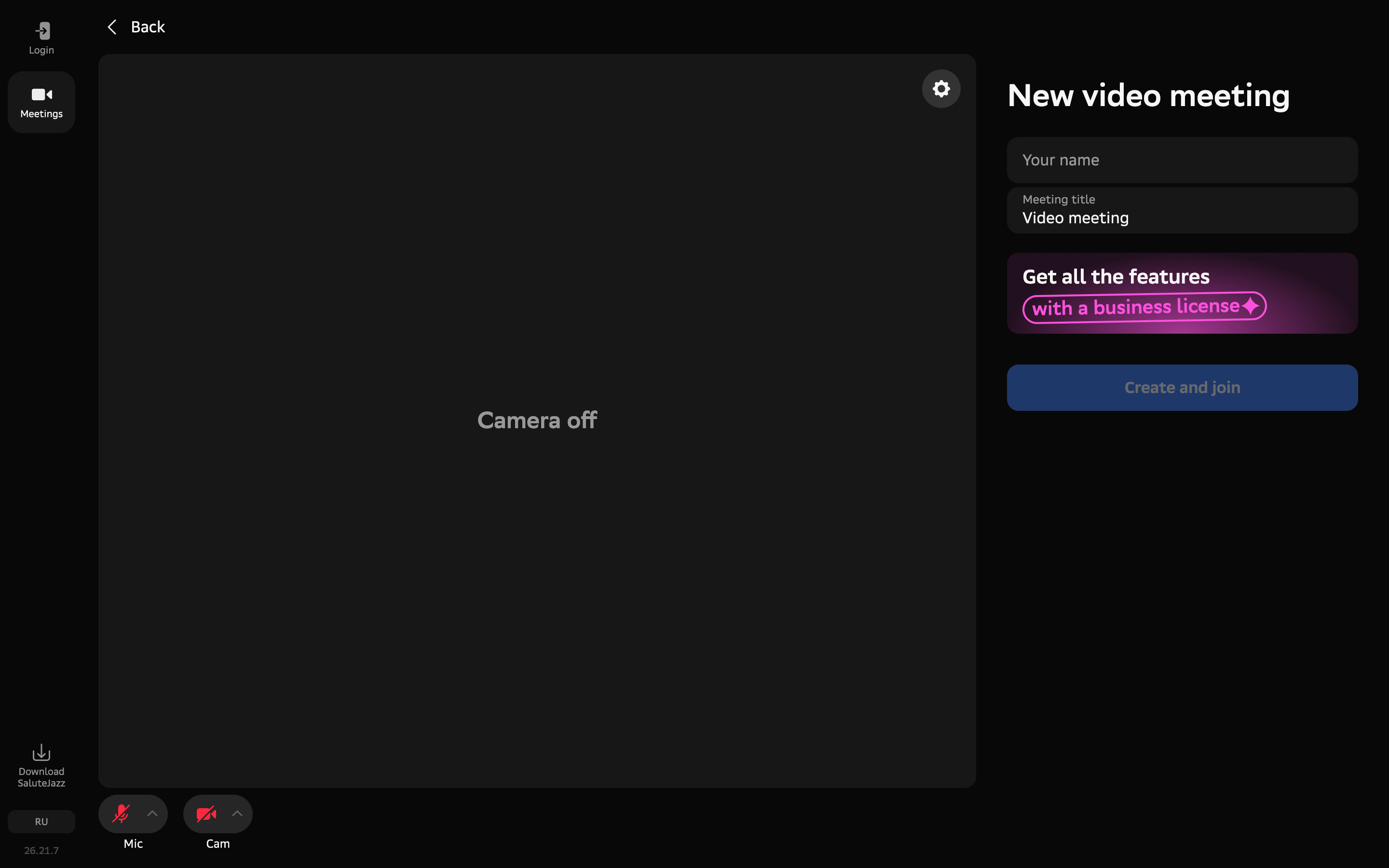Turn on the camera toggle
Viewport: 1389px width, 868px height.
[206, 814]
